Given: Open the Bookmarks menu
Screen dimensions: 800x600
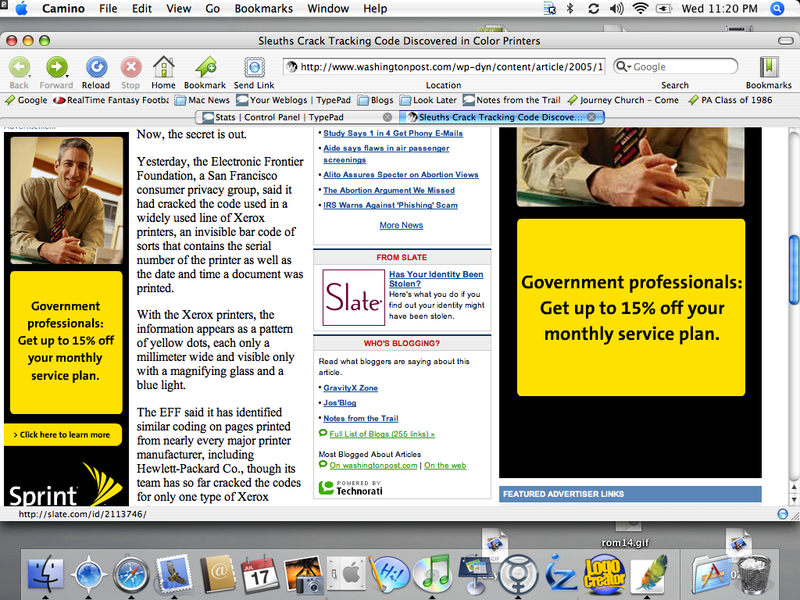Looking at the screenshot, I should (264, 9).
